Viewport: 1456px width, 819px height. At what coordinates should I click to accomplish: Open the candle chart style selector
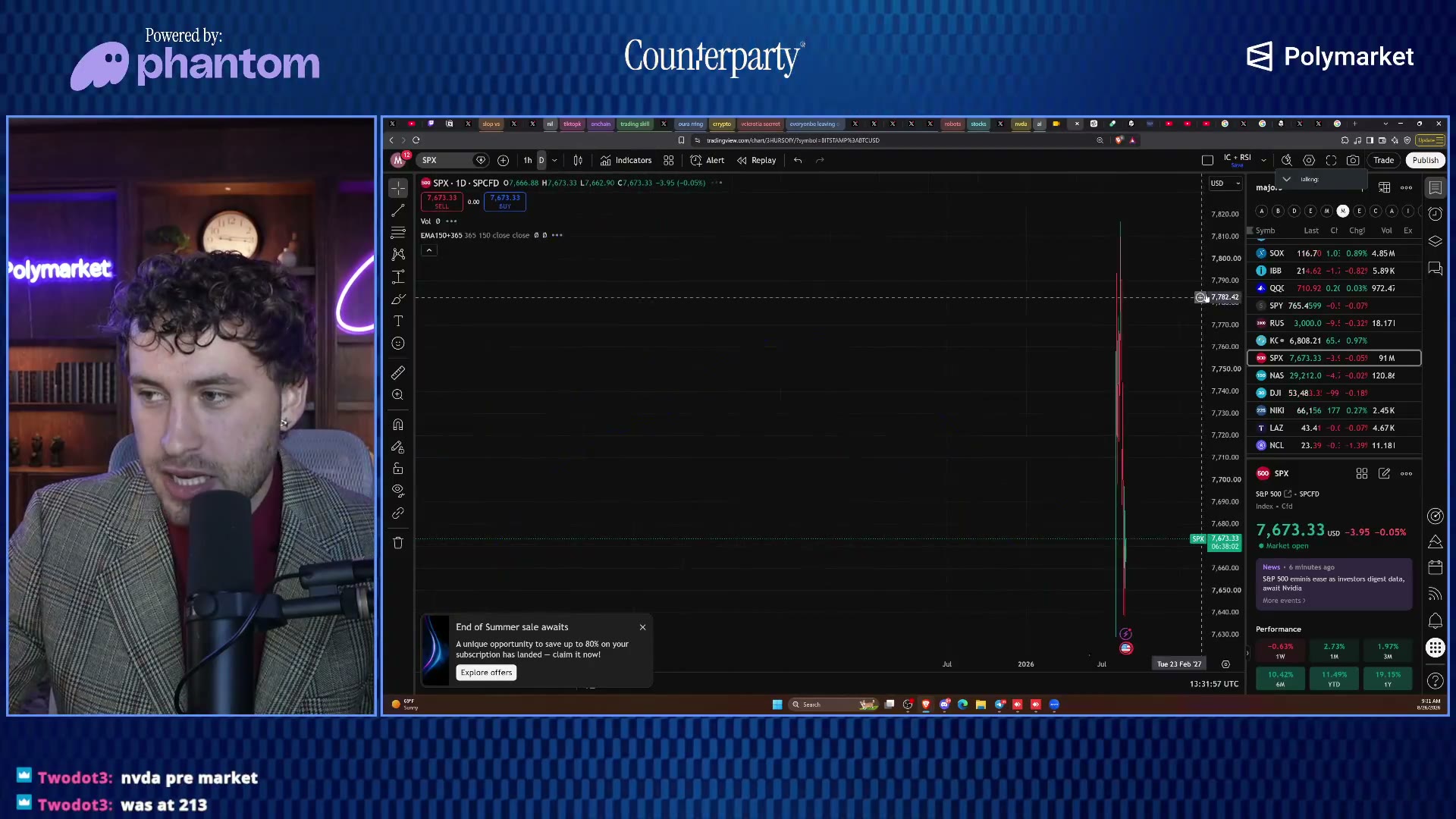click(x=578, y=160)
